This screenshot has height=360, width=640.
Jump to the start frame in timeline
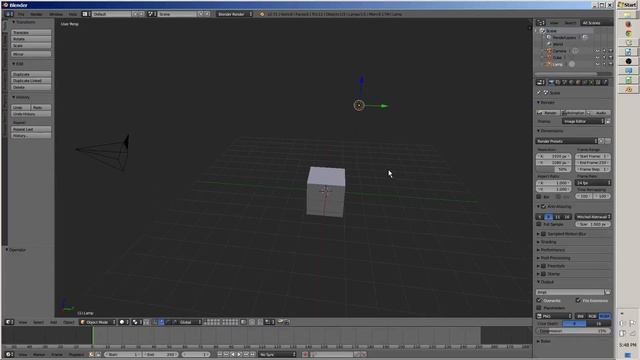[x=219, y=354]
